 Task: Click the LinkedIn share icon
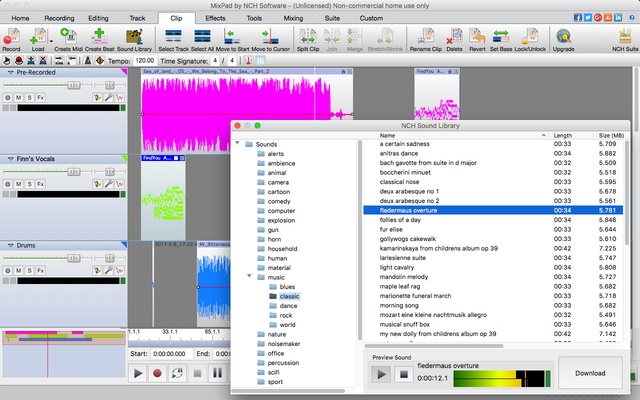[x=618, y=18]
